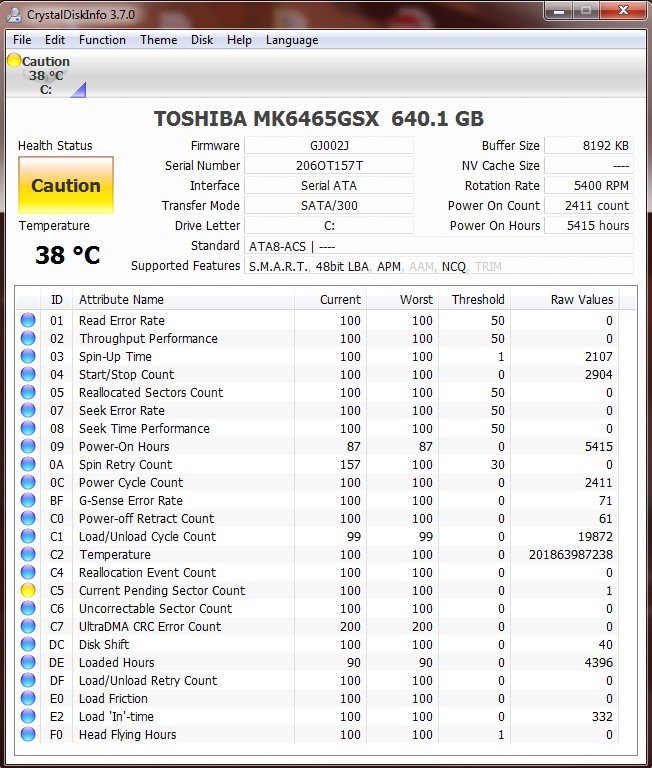Open the Edit menu

pyautogui.click(x=55, y=40)
